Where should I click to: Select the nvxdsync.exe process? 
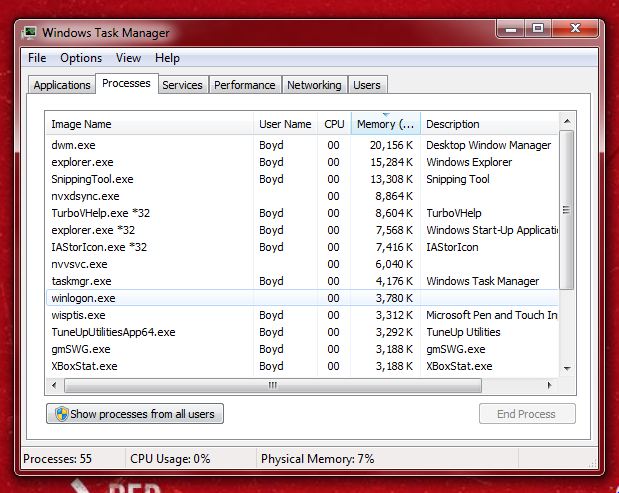pos(302,196)
